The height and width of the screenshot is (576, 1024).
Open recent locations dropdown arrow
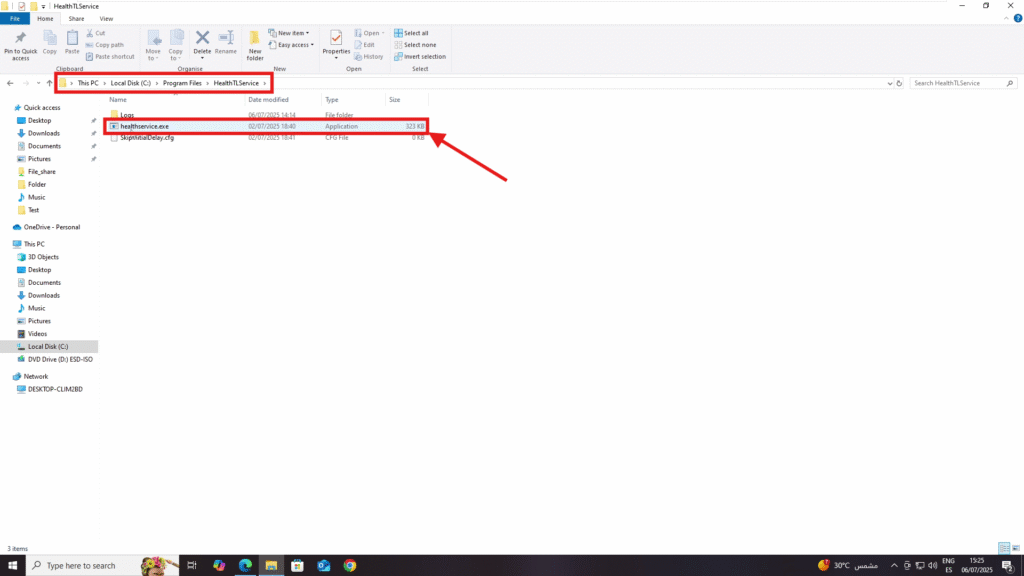point(38,83)
